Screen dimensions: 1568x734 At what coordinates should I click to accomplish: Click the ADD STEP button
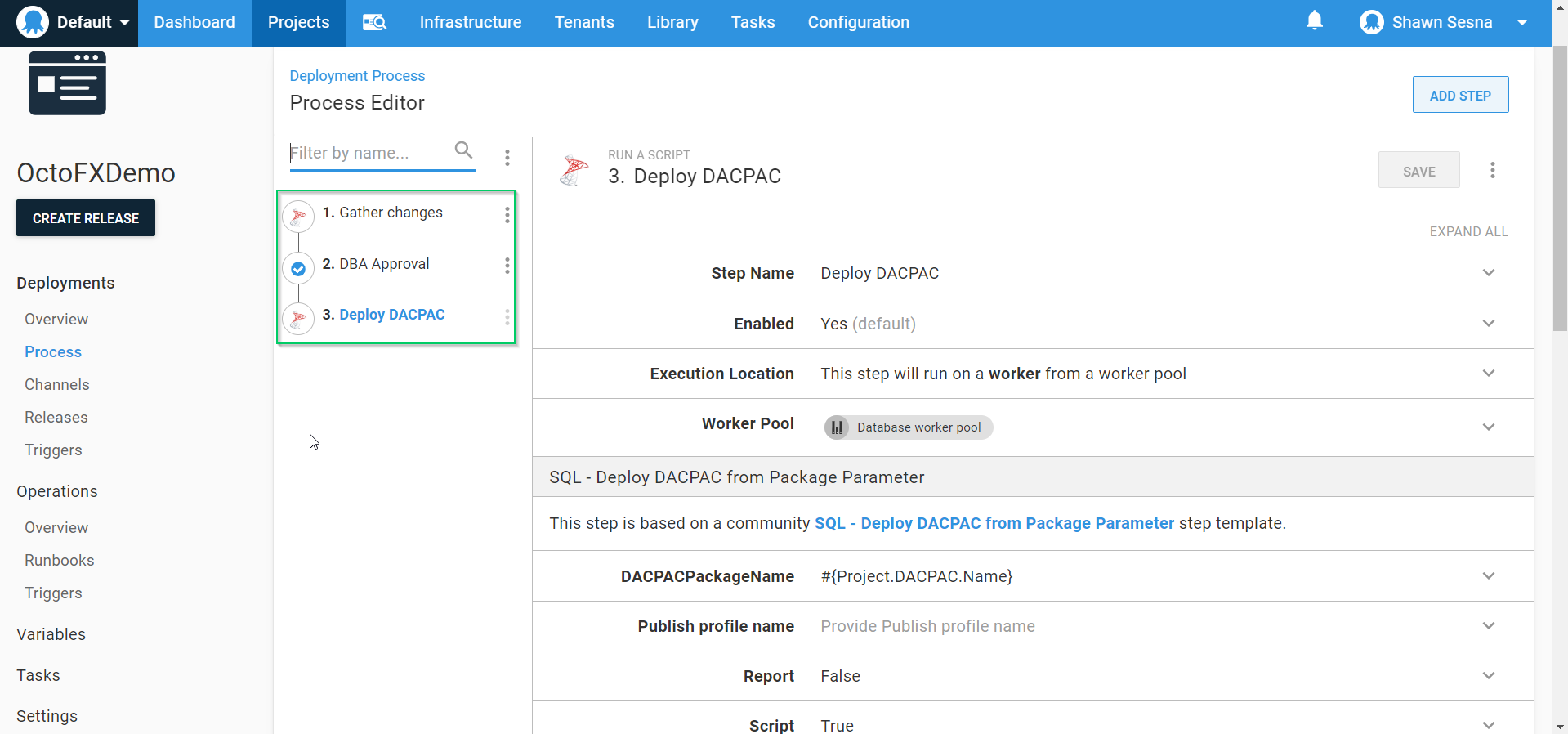(1459, 95)
